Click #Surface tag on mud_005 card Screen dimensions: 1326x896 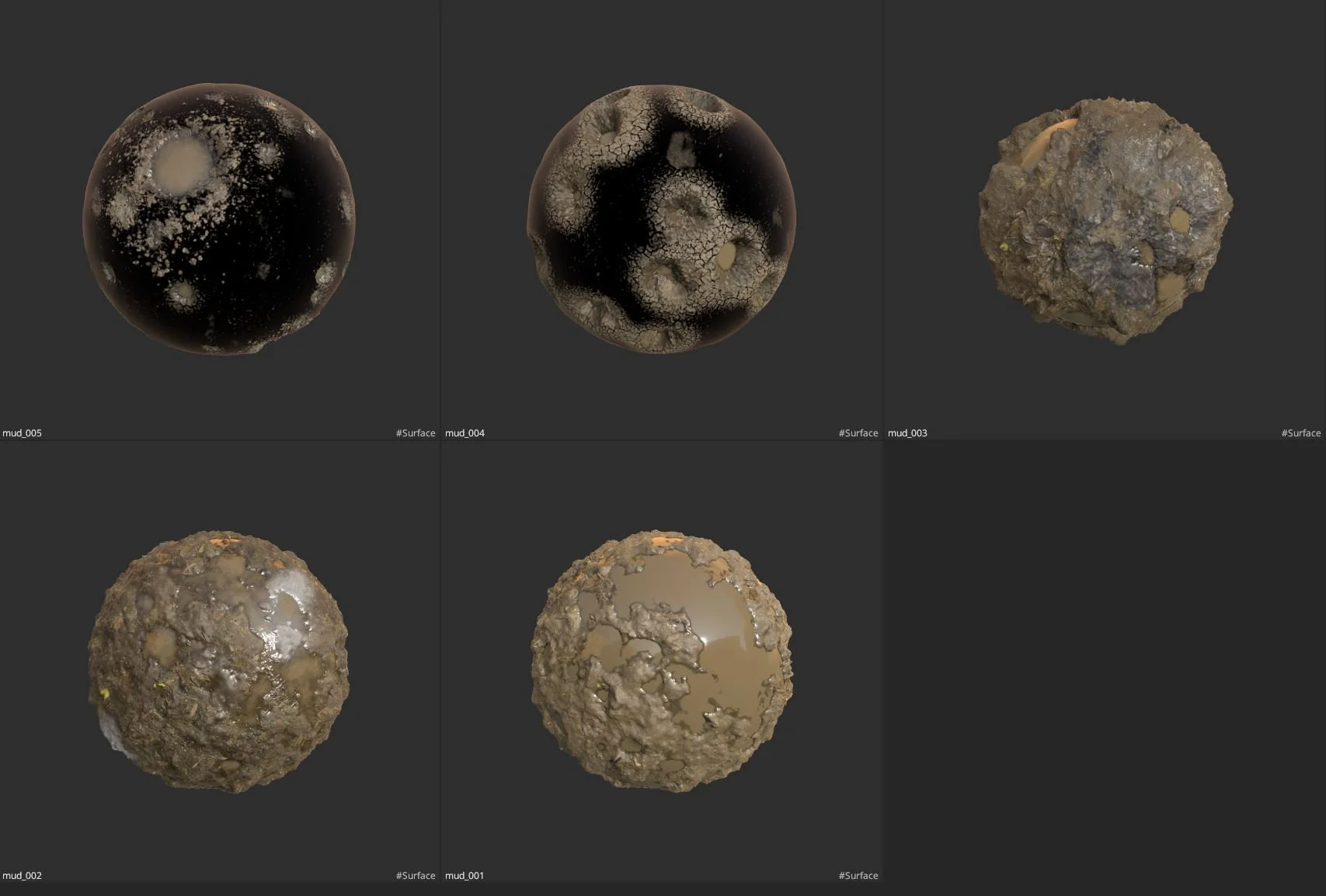coord(416,433)
